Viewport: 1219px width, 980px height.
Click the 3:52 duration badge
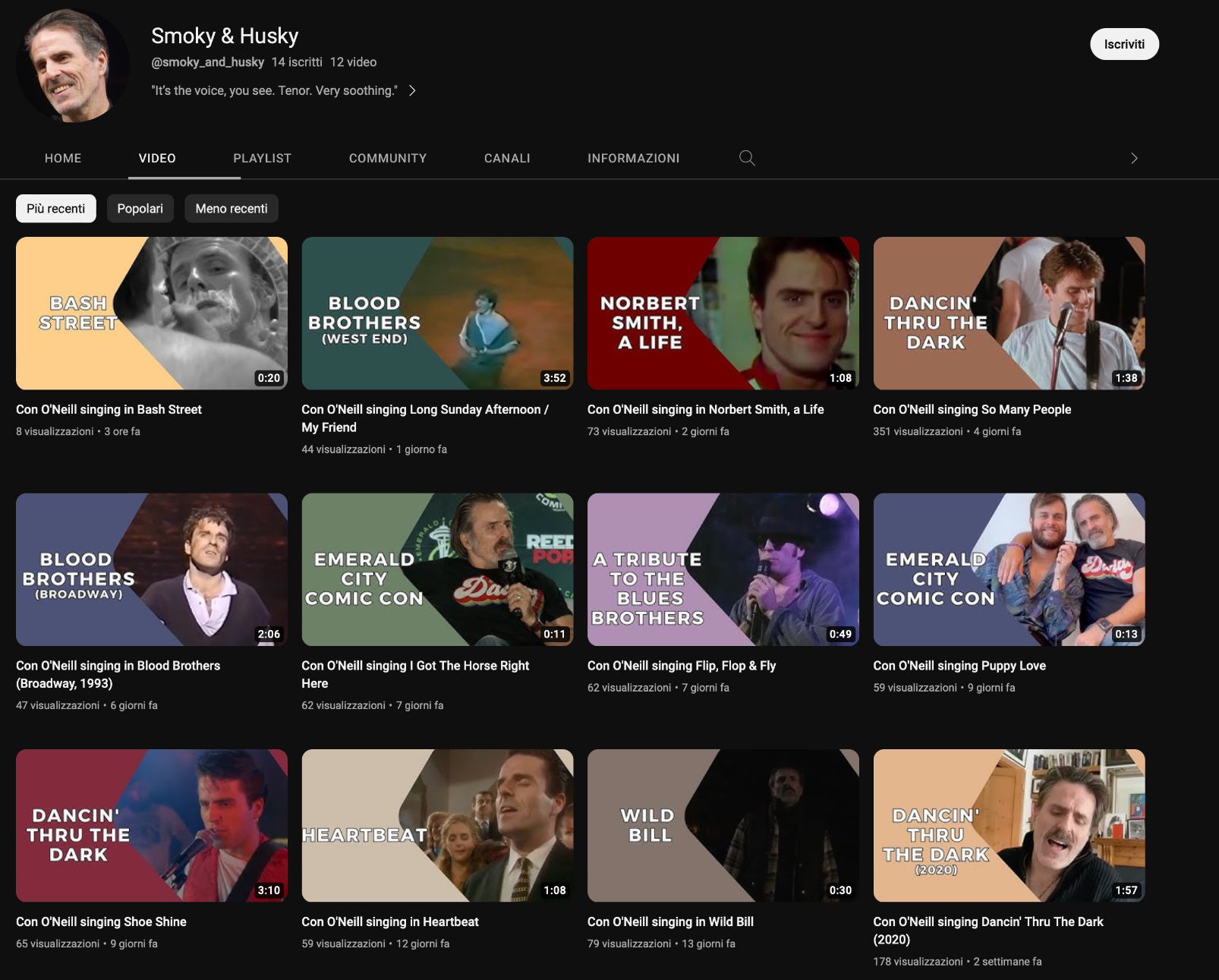click(x=554, y=378)
